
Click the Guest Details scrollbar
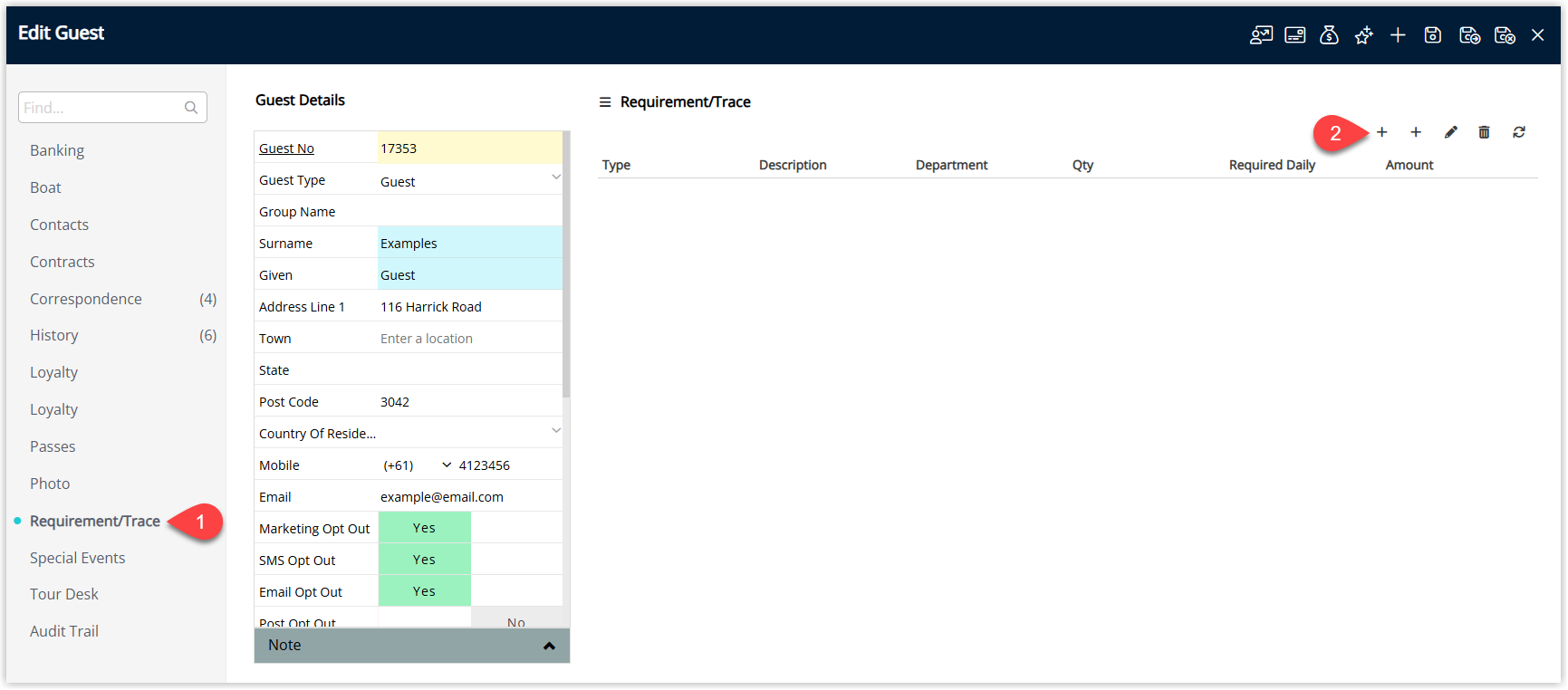(x=566, y=264)
